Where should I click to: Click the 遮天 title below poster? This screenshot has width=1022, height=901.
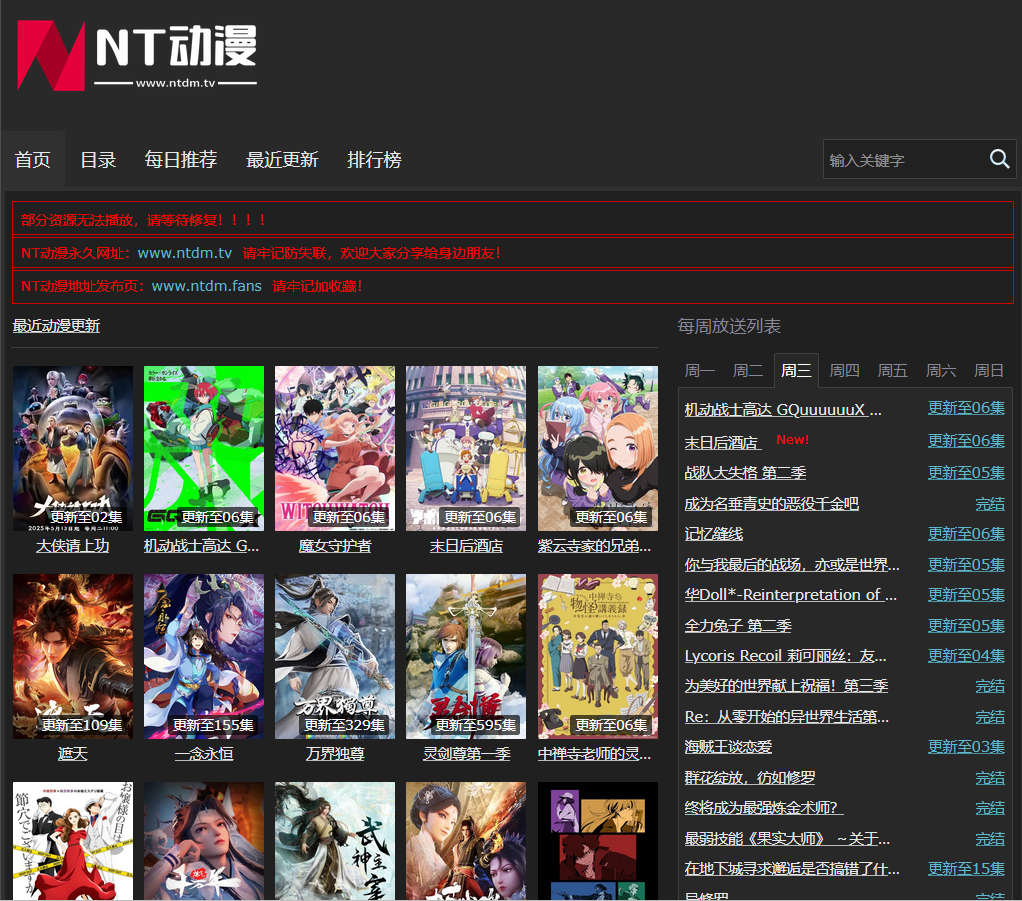point(72,754)
